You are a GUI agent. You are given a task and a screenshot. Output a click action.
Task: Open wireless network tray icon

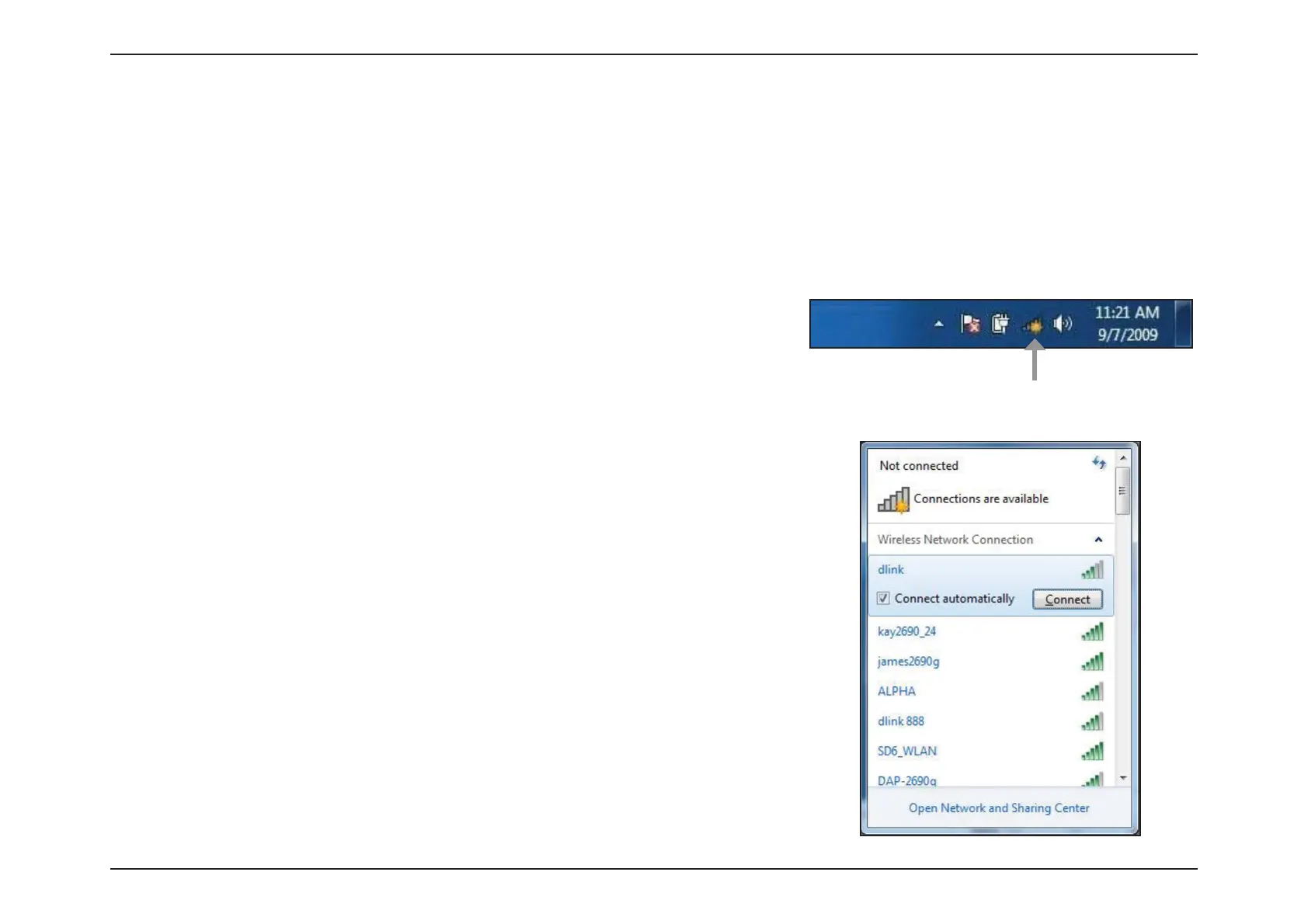coord(1033,325)
